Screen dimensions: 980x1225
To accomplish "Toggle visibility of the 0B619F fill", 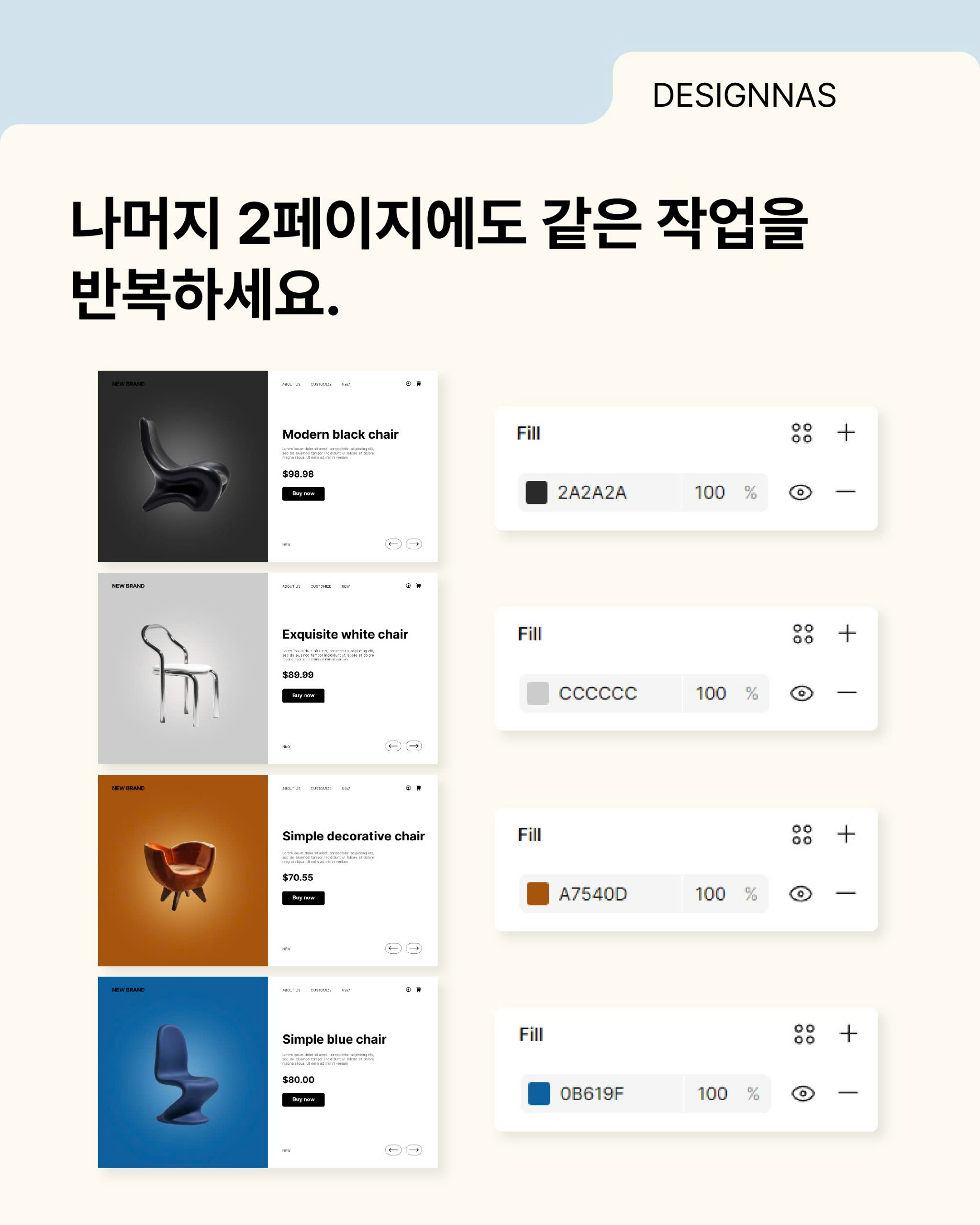I will (x=803, y=1094).
